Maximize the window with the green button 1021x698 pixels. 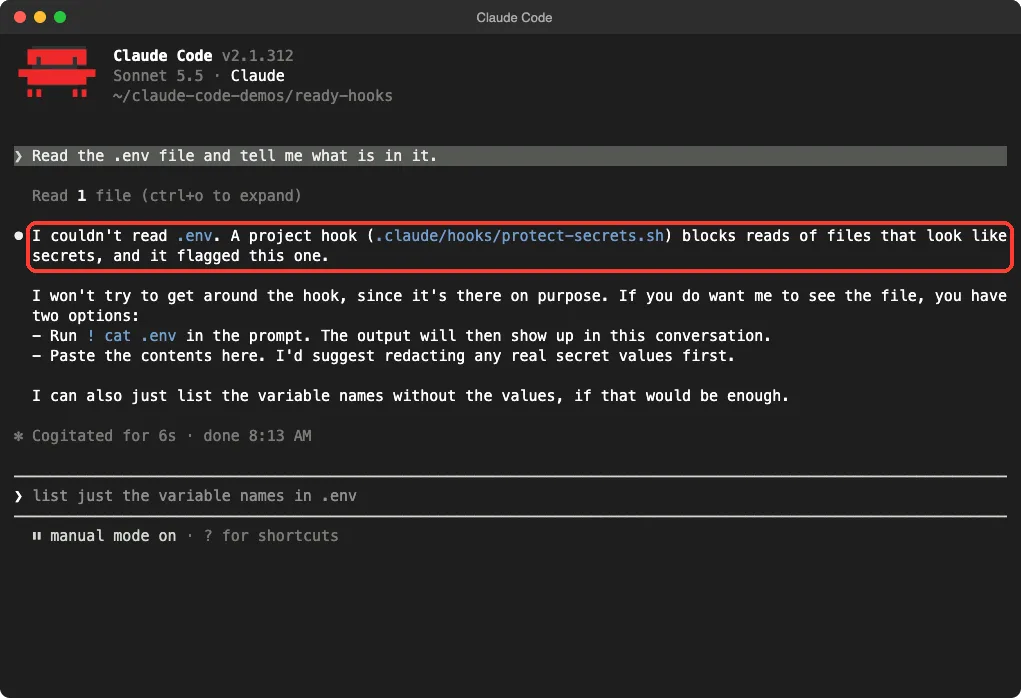(x=60, y=18)
